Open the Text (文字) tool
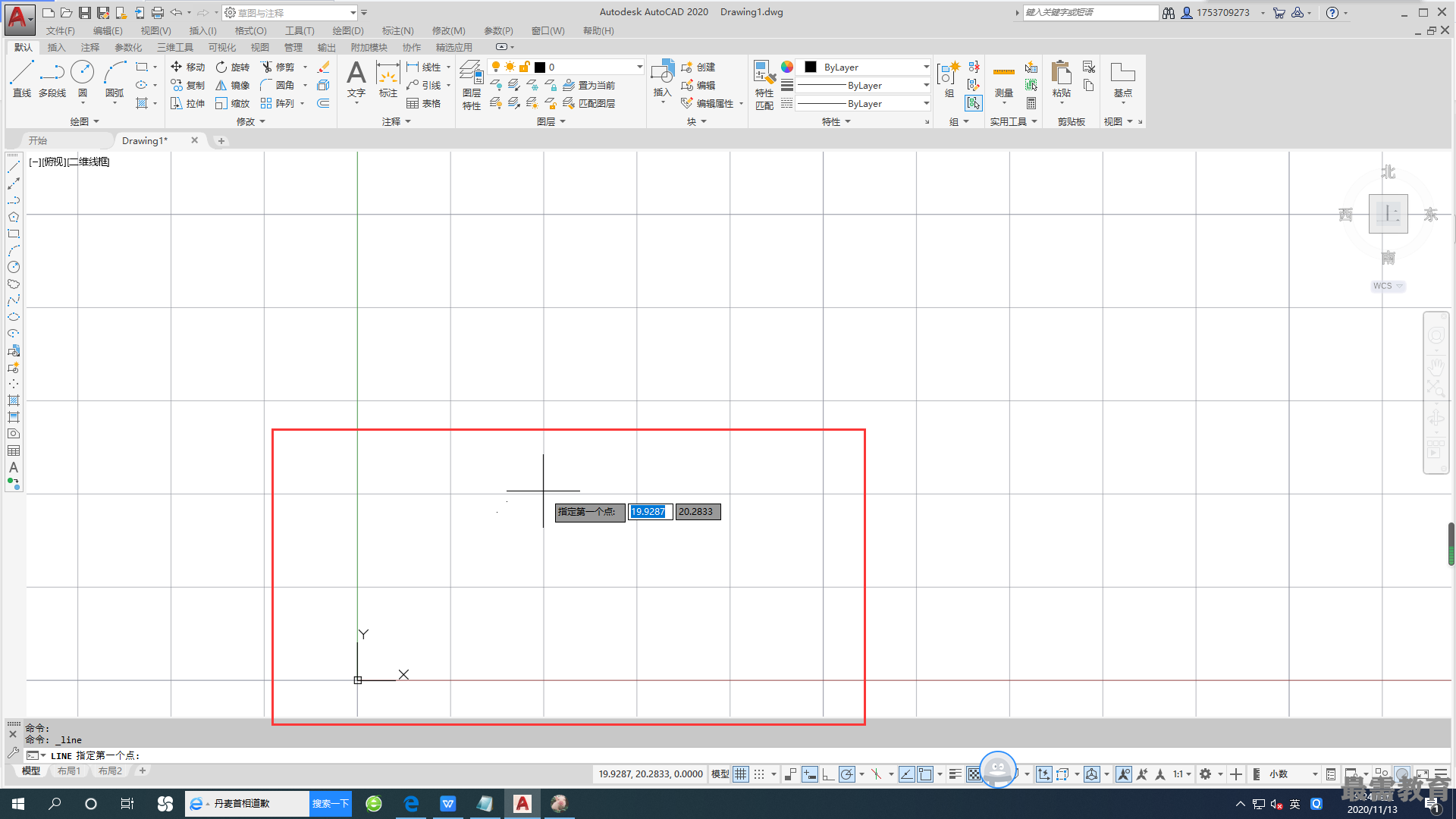This screenshot has height=819, width=1456. (356, 80)
